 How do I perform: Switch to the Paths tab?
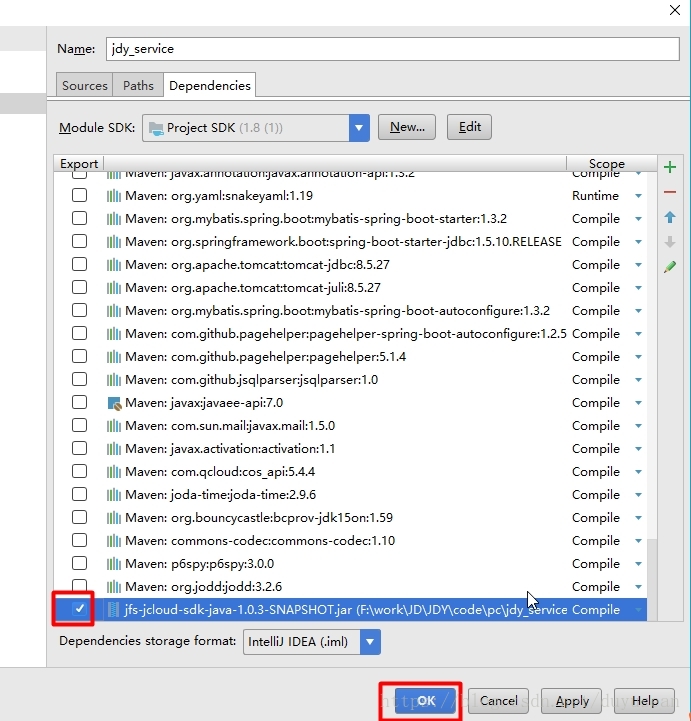[138, 86]
